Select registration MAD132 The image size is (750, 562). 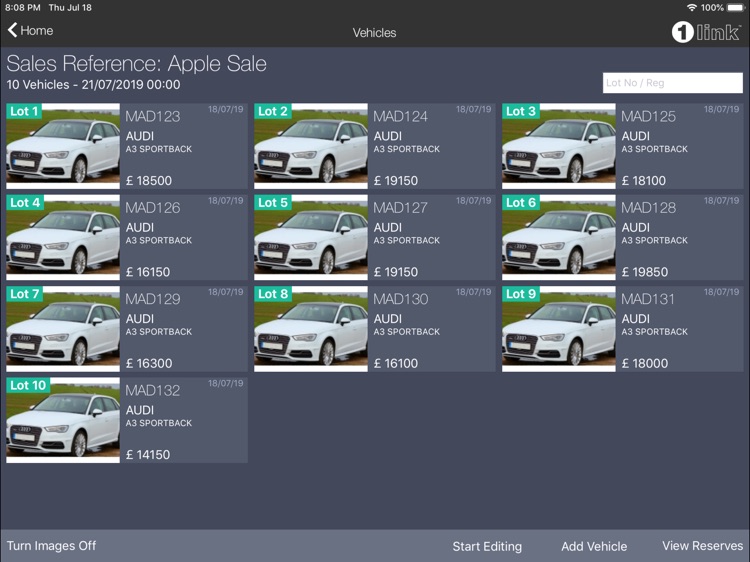(153, 390)
